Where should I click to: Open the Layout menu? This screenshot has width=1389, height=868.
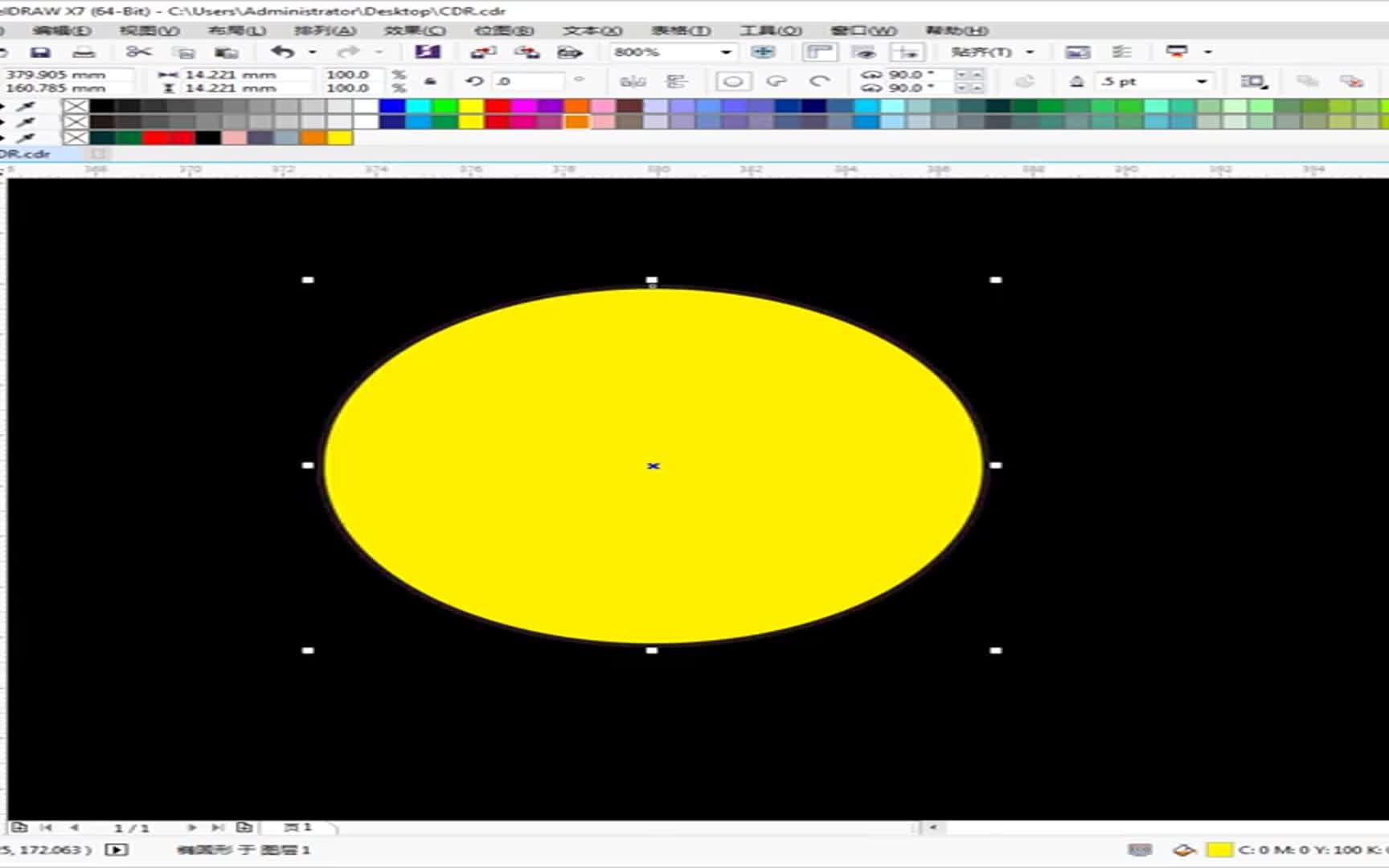click(237, 31)
